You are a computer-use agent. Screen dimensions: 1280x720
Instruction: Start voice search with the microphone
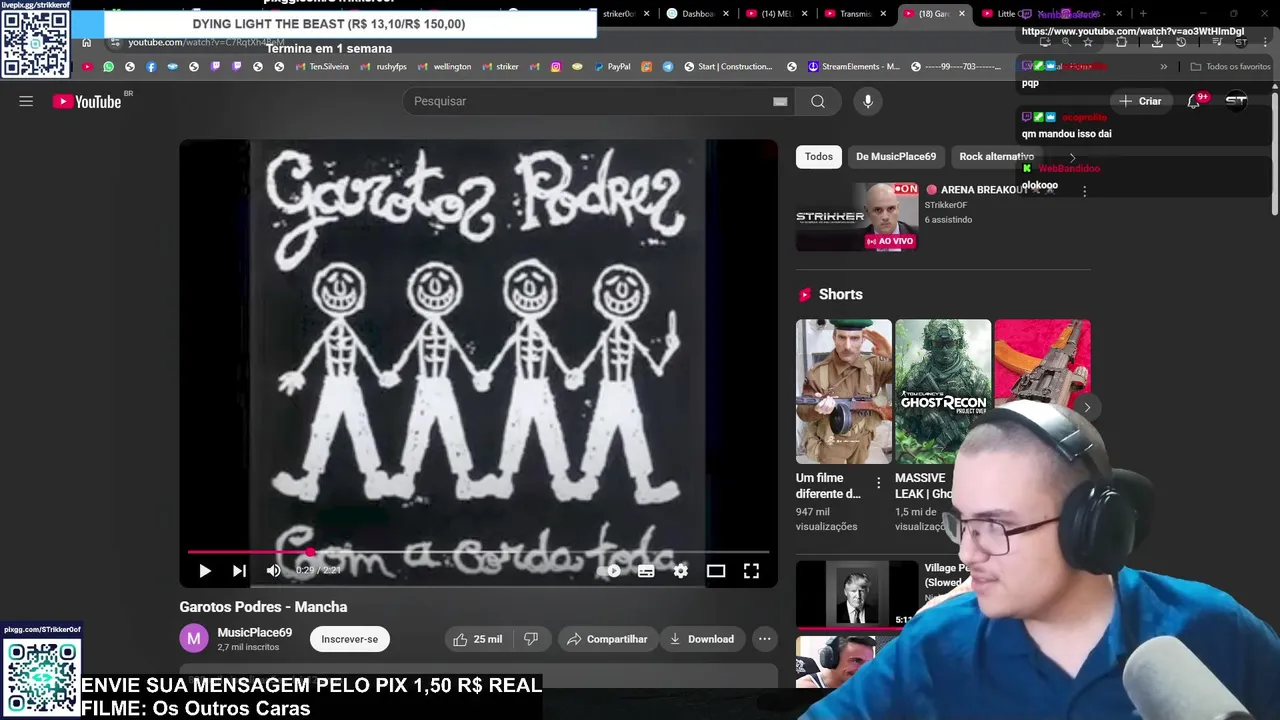[x=868, y=101]
